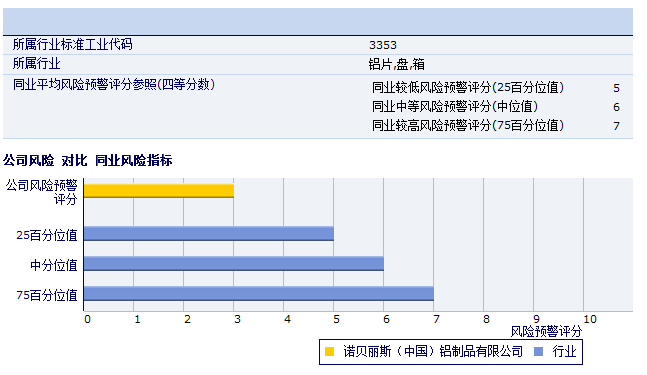Click the 同业较低风险预警评分(25百分位值) row
This screenshot has width=647, height=375.
point(496,87)
